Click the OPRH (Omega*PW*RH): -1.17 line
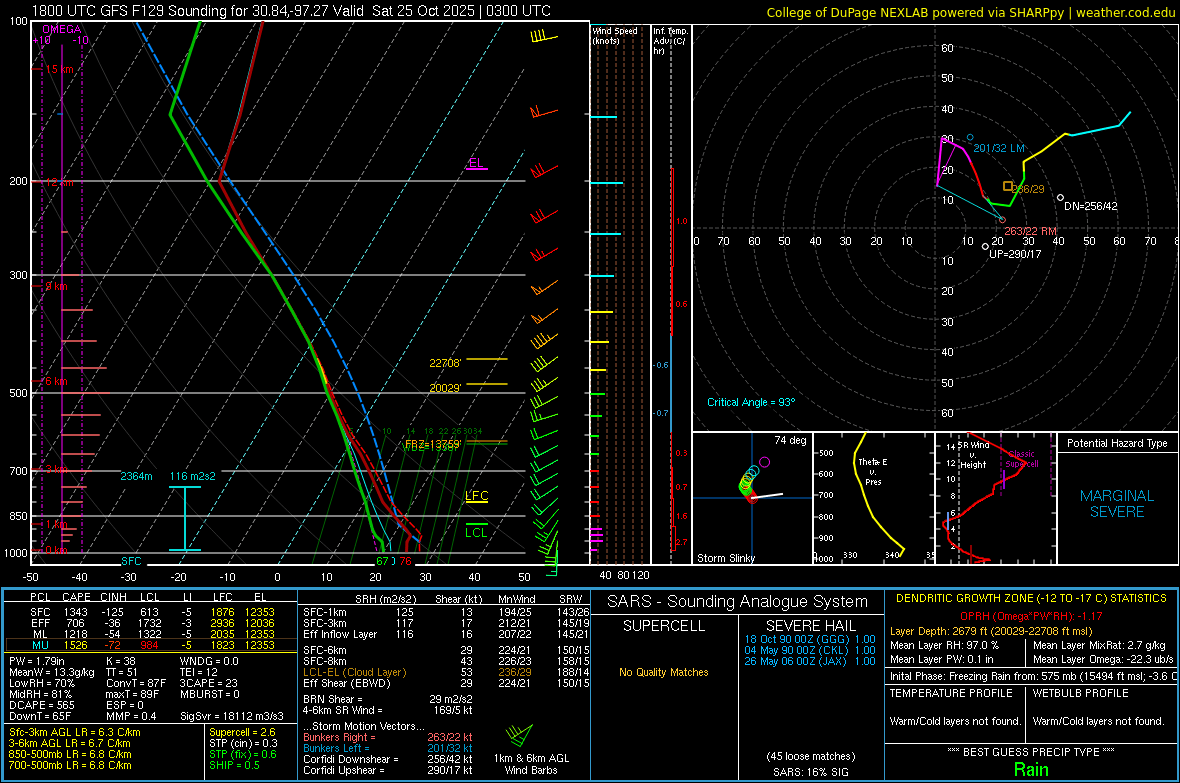 coord(1031,616)
